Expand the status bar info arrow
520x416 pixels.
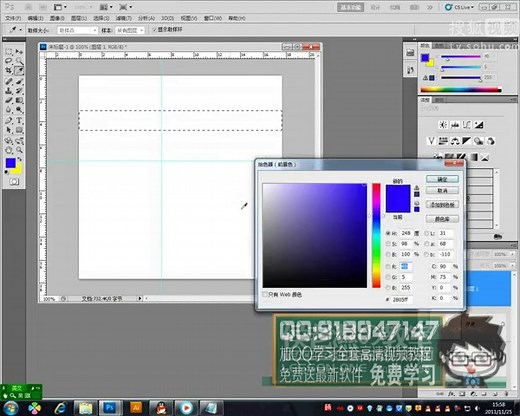[140, 298]
